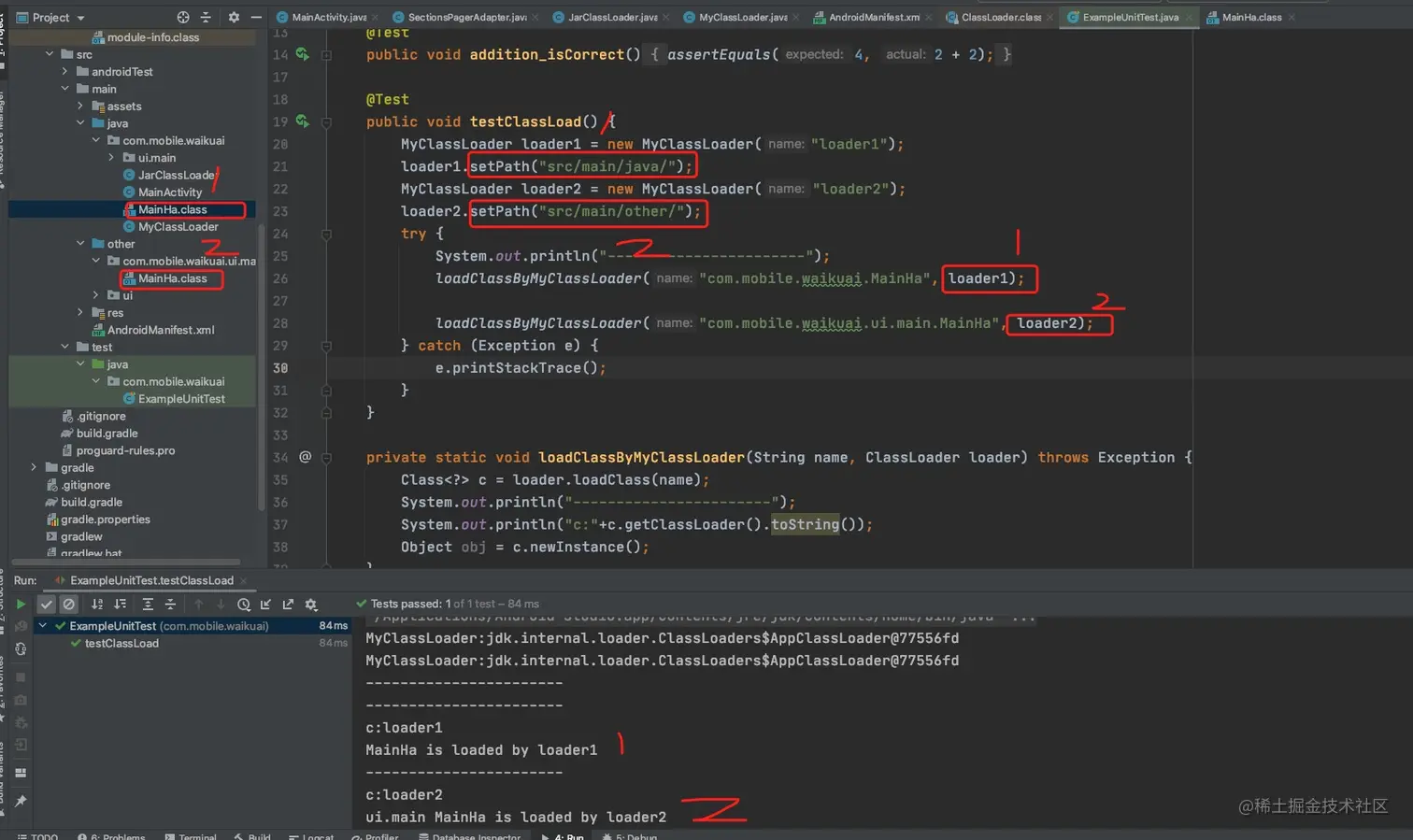Click the Collapse All icon in Project panel header
This screenshot has height=840, width=1413.
pos(206,18)
